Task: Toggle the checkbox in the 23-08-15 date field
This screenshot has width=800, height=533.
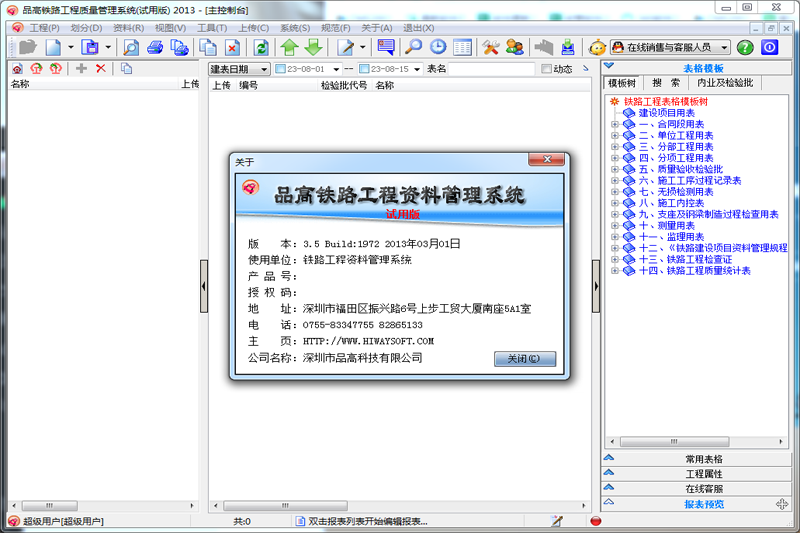Action: click(x=364, y=69)
